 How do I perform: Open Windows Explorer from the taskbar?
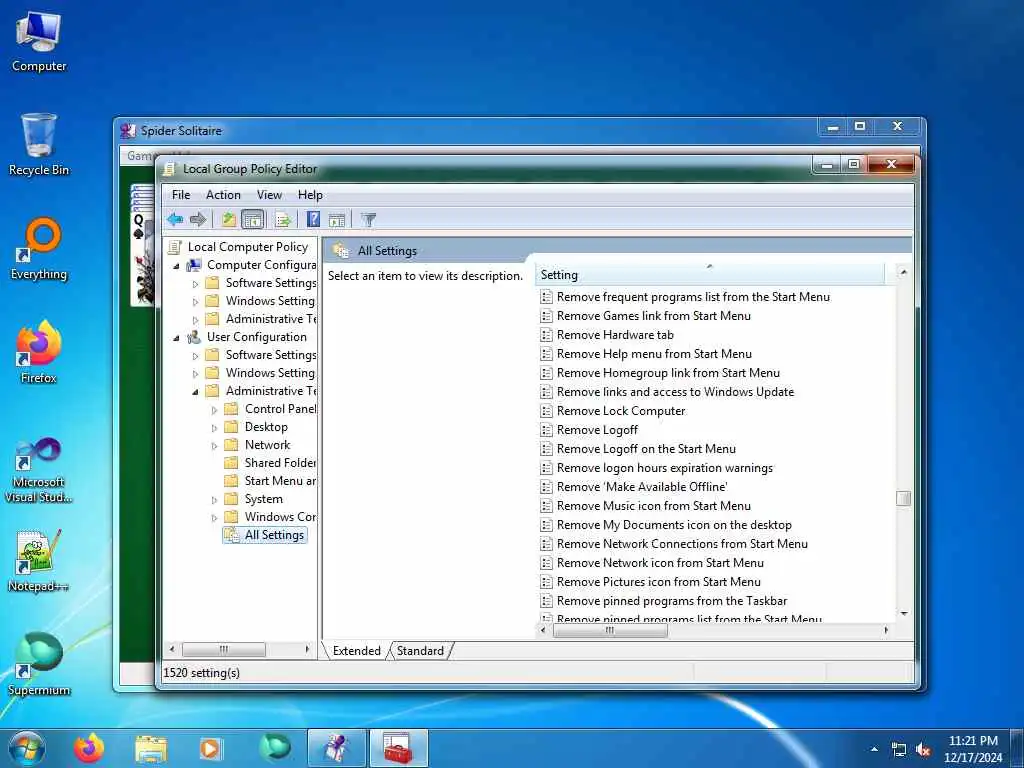(151, 748)
